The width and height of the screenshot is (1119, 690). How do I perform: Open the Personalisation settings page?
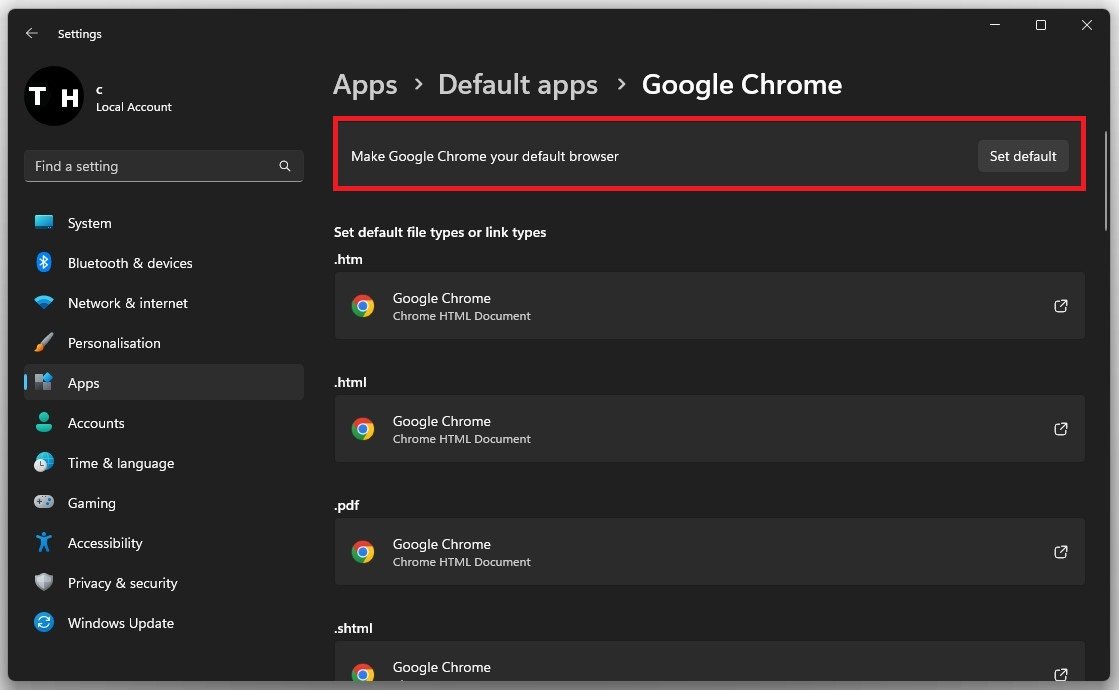113,343
